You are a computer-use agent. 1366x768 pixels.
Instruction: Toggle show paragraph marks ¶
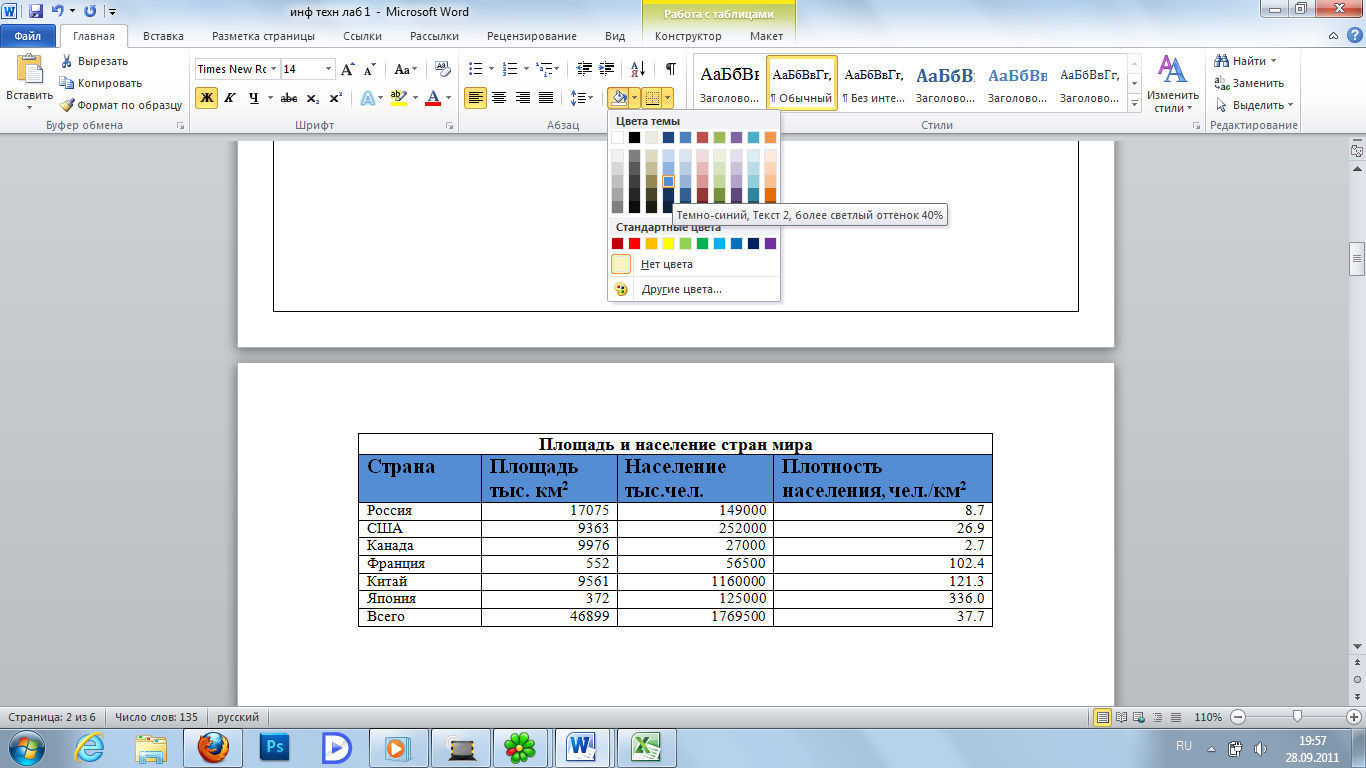click(x=670, y=69)
